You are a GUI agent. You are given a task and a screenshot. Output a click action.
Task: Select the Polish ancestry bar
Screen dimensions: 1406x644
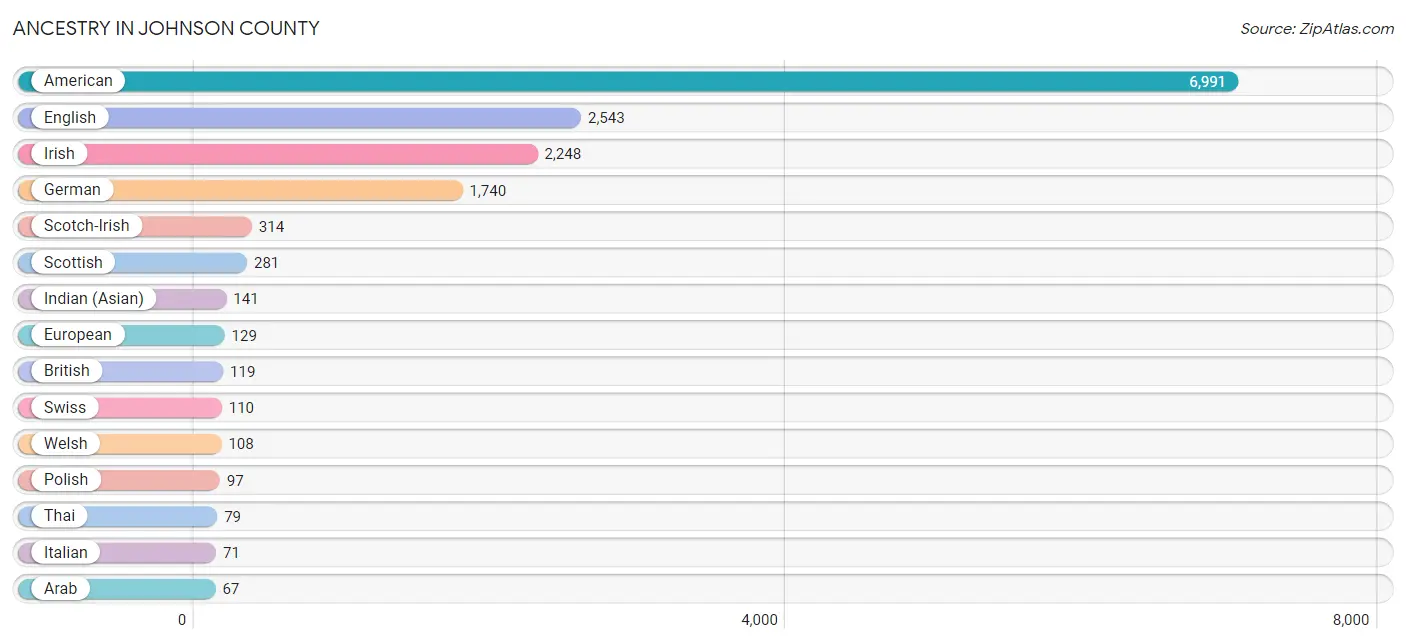(x=119, y=480)
